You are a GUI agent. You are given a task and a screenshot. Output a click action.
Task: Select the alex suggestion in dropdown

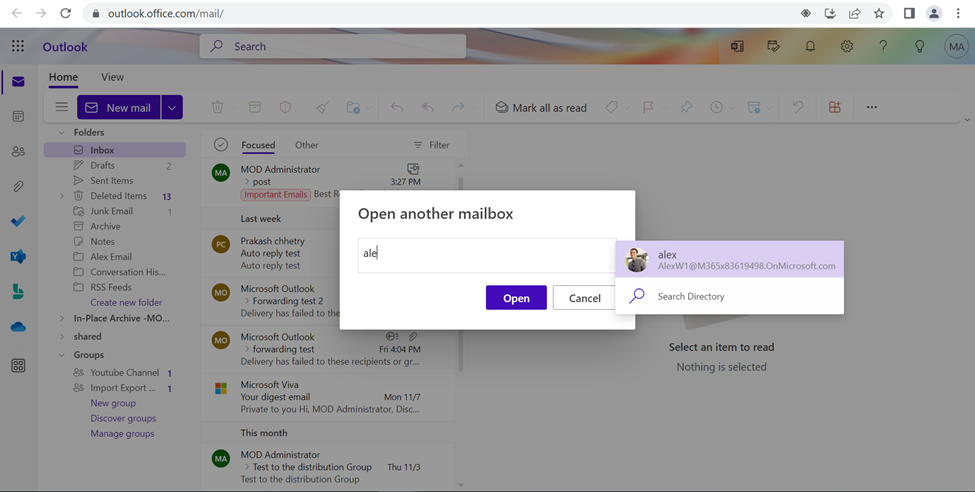pos(729,259)
